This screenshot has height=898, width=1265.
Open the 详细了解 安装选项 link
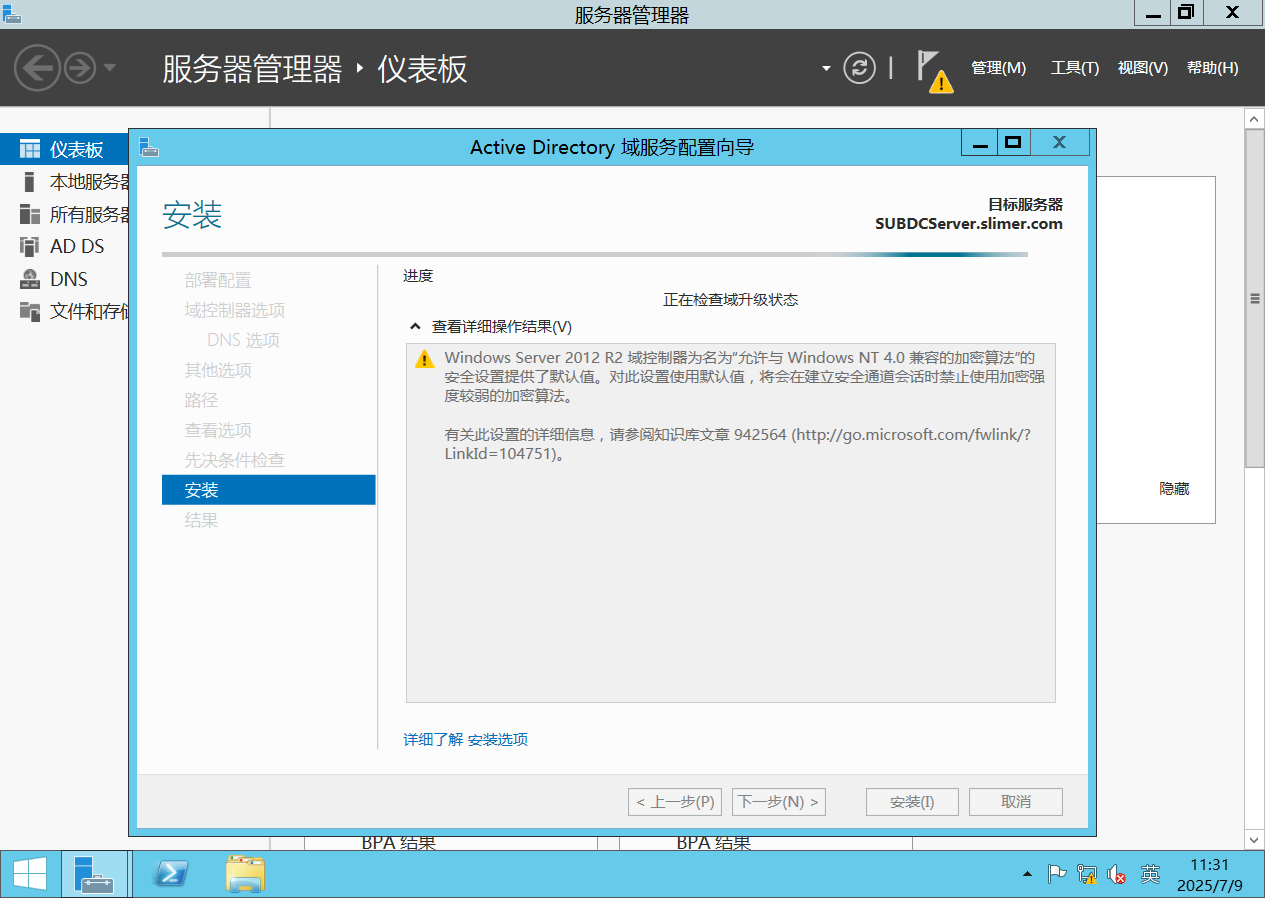[x=465, y=740]
